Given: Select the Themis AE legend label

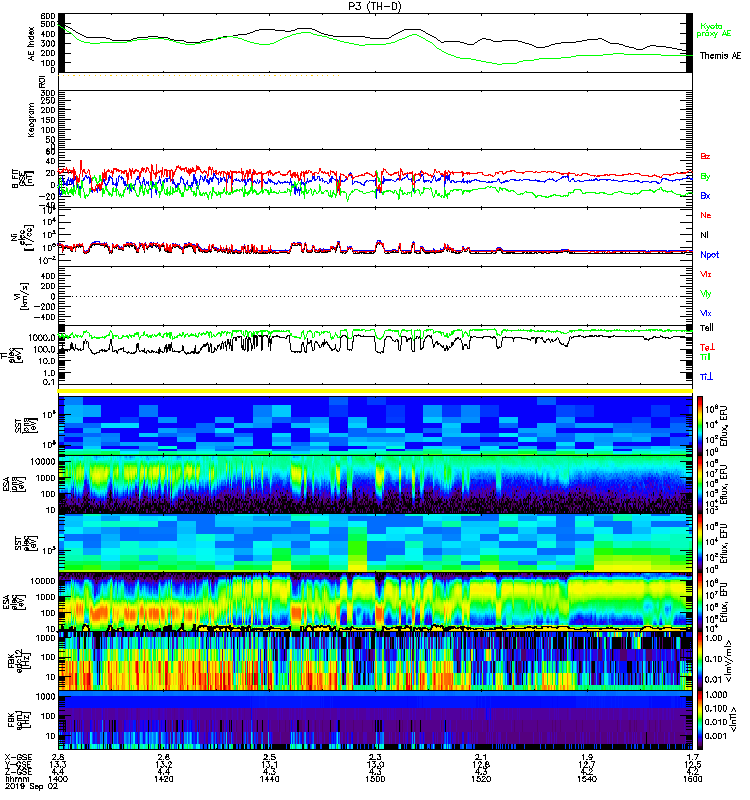Looking at the screenshot, I should tap(720, 56).
